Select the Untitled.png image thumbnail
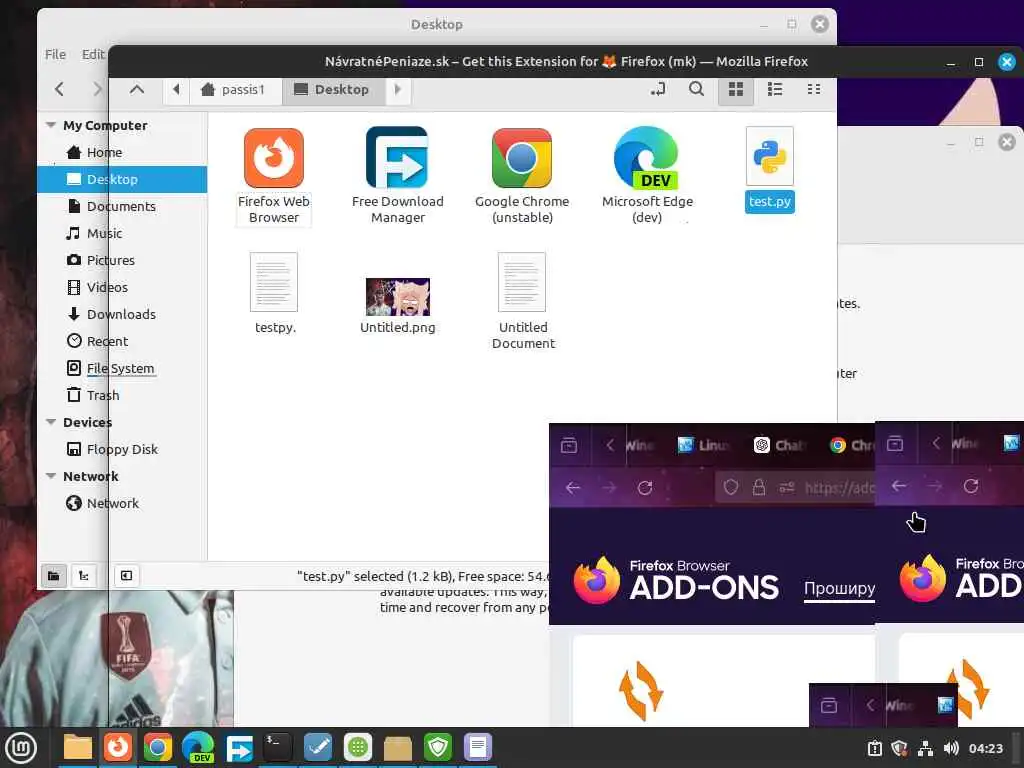This screenshot has height=768, width=1024. pyautogui.click(x=398, y=306)
